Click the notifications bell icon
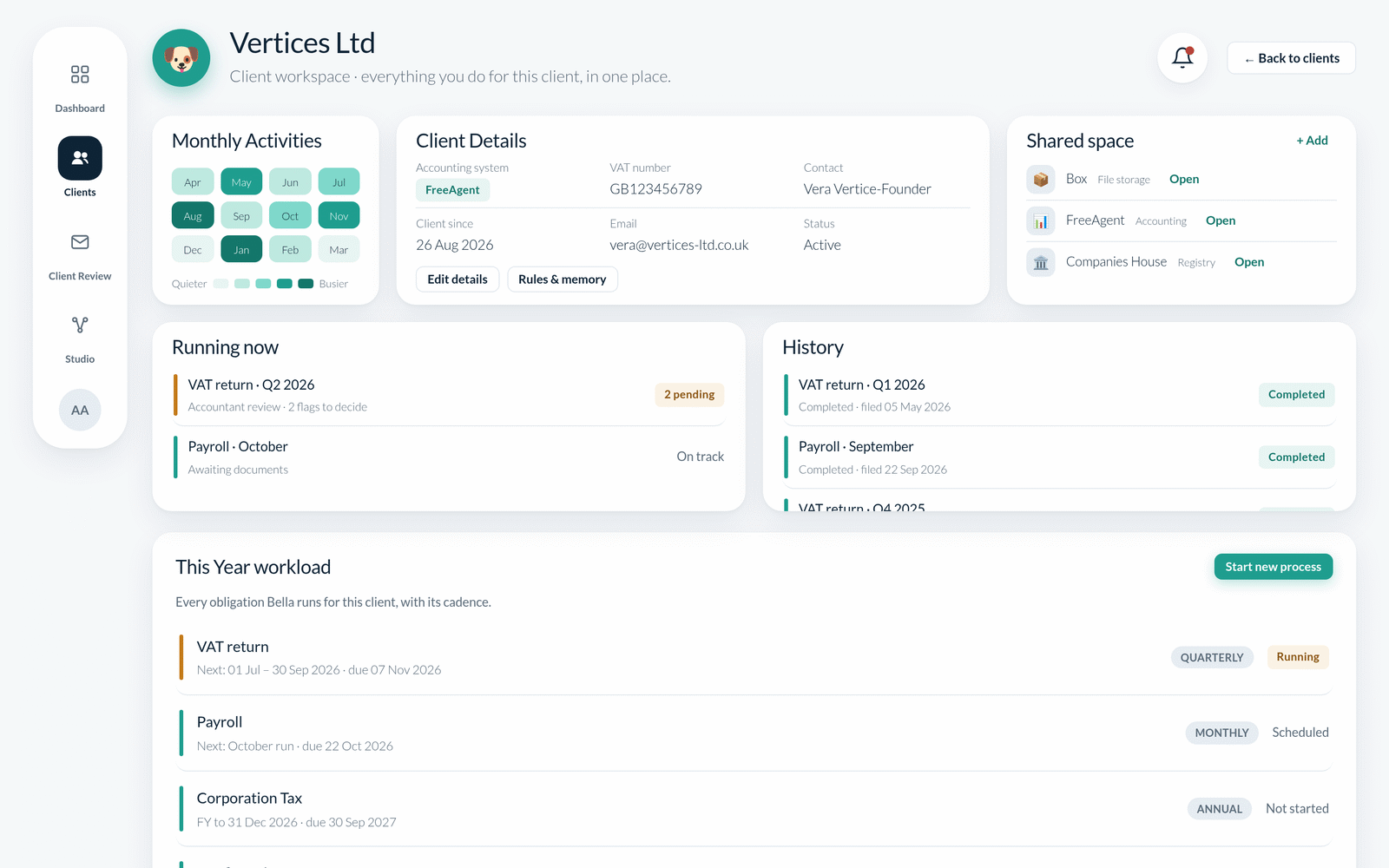Viewport: 1389px width, 868px height. tap(1182, 58)
